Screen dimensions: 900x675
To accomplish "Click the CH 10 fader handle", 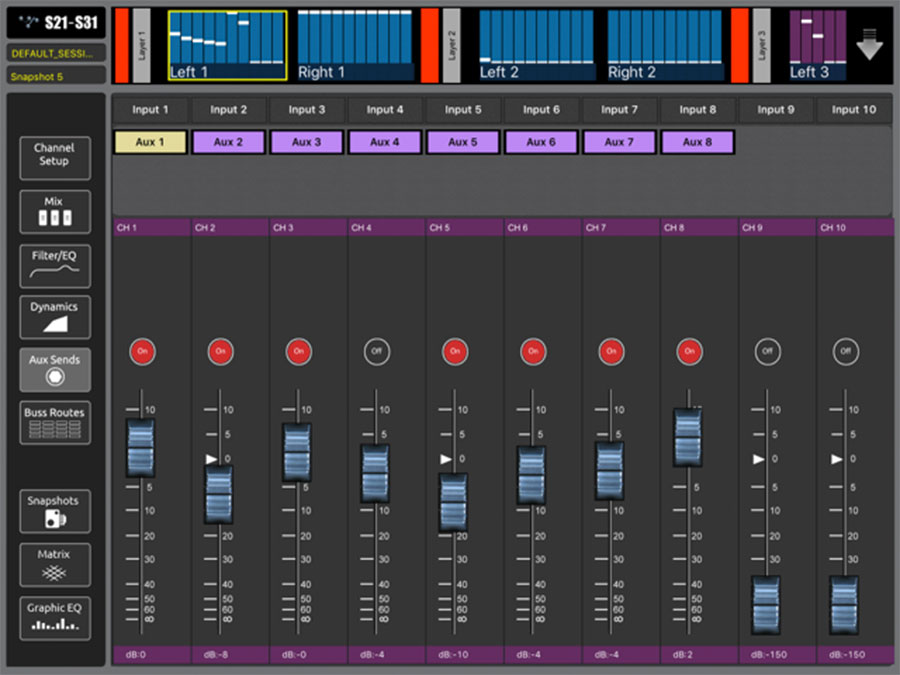I will point(844,605).
